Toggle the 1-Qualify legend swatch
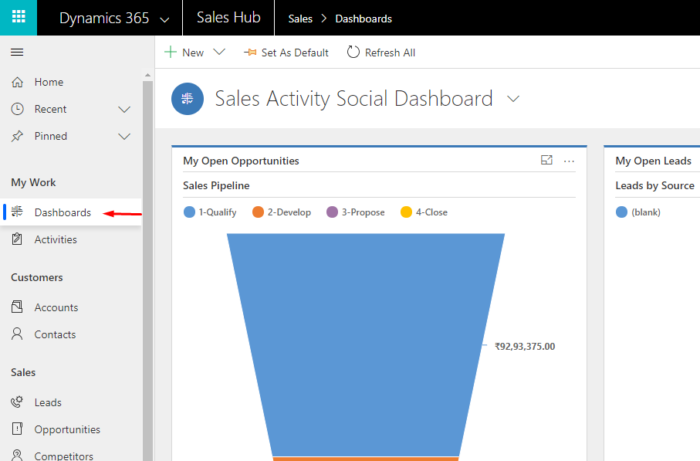Viewport: 700px width, 461px height. [189, 212]
